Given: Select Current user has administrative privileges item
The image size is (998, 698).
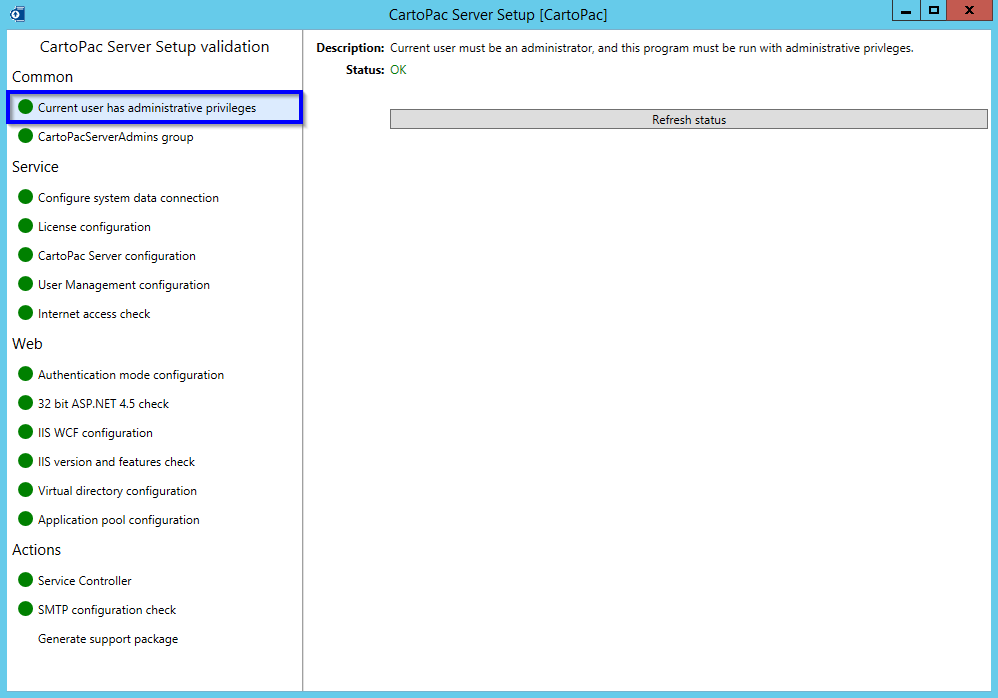Looking at the screenshot, I should [155, 108].
